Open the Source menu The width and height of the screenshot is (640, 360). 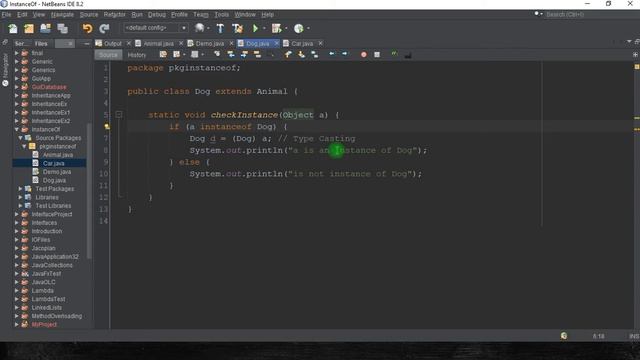[x=89, y=14]
